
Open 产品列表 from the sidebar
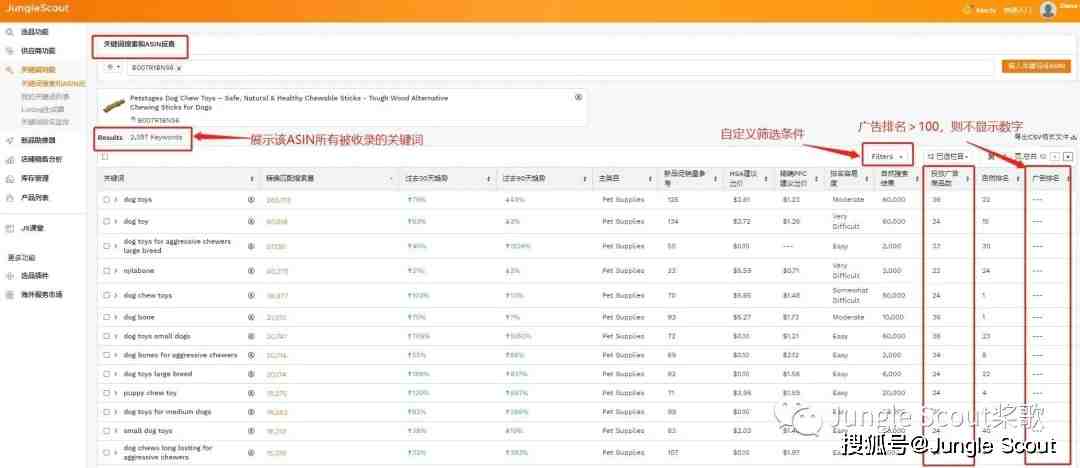pyautogui.click(x=34, y=197)
